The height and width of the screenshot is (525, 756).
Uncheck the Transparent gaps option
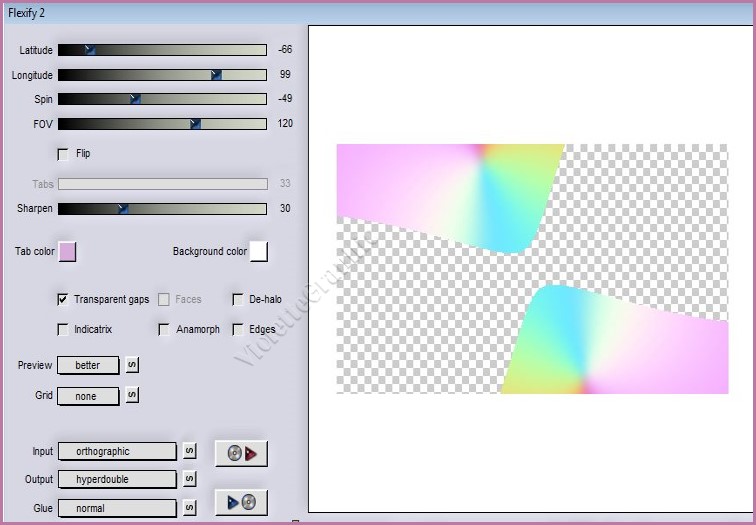coord(63,299)
